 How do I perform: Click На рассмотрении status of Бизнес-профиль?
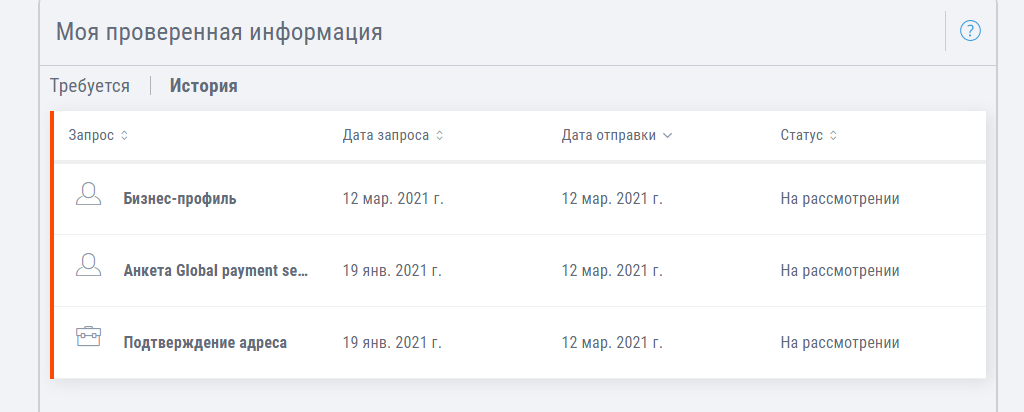coord(840,198)
